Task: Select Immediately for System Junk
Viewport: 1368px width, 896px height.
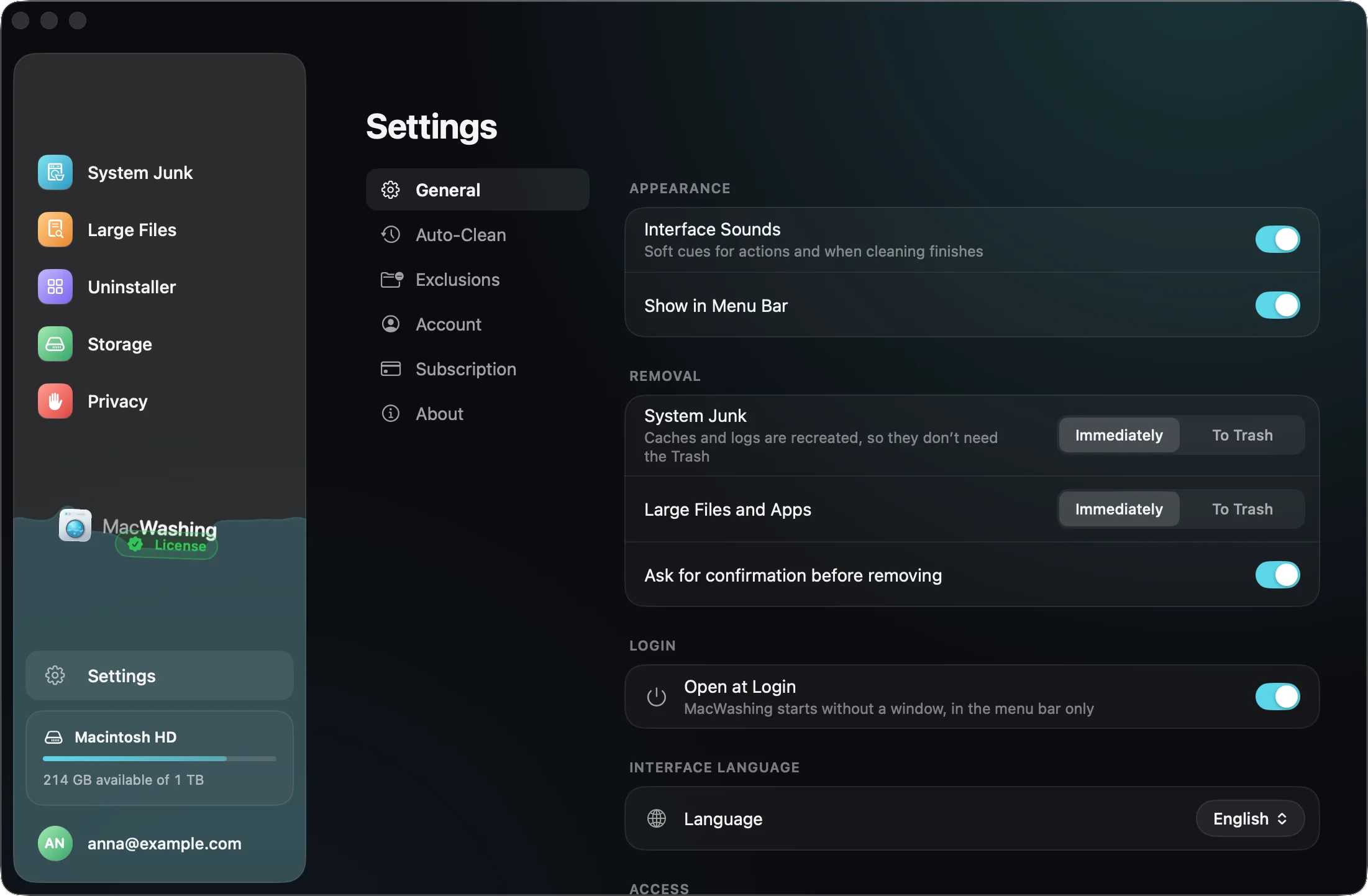Action: point(1119,435)
